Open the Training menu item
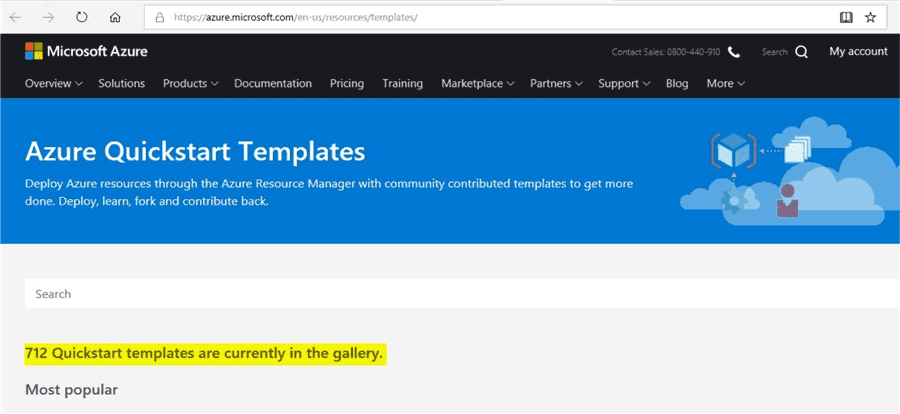900x414 pixels. (402, 84)
